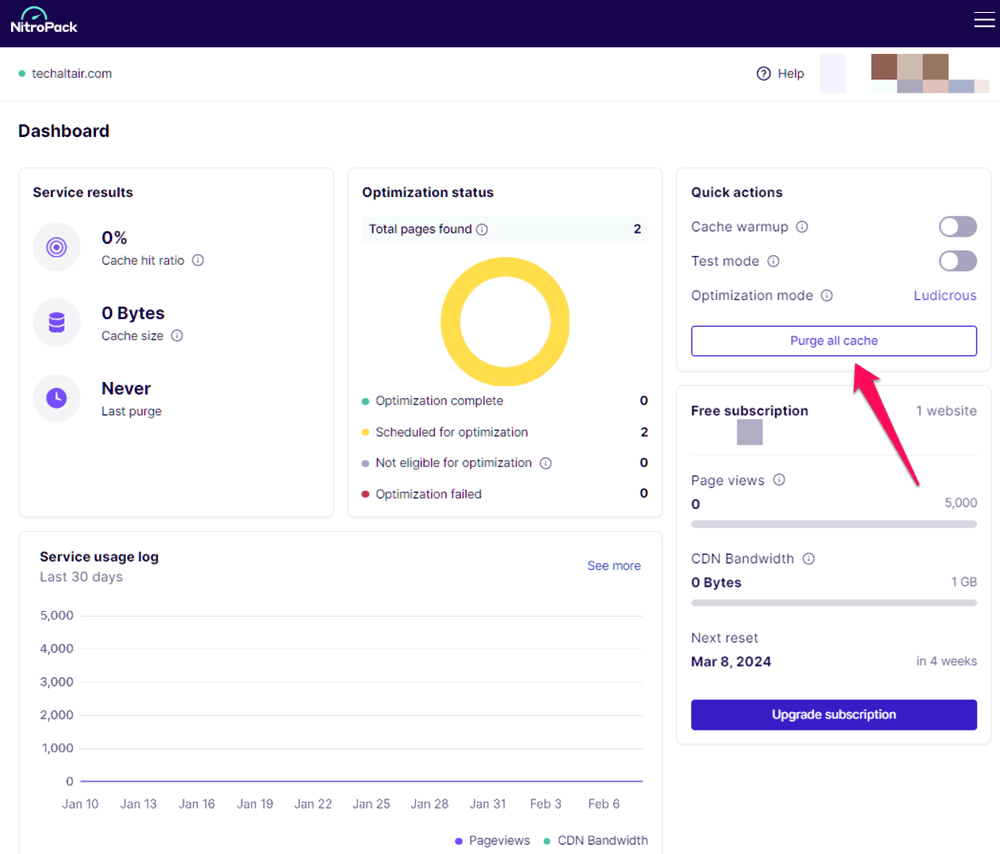The image size is (1000, 854).
Task: Click the Cache hit ratio info icon
Action: [198, 260]
